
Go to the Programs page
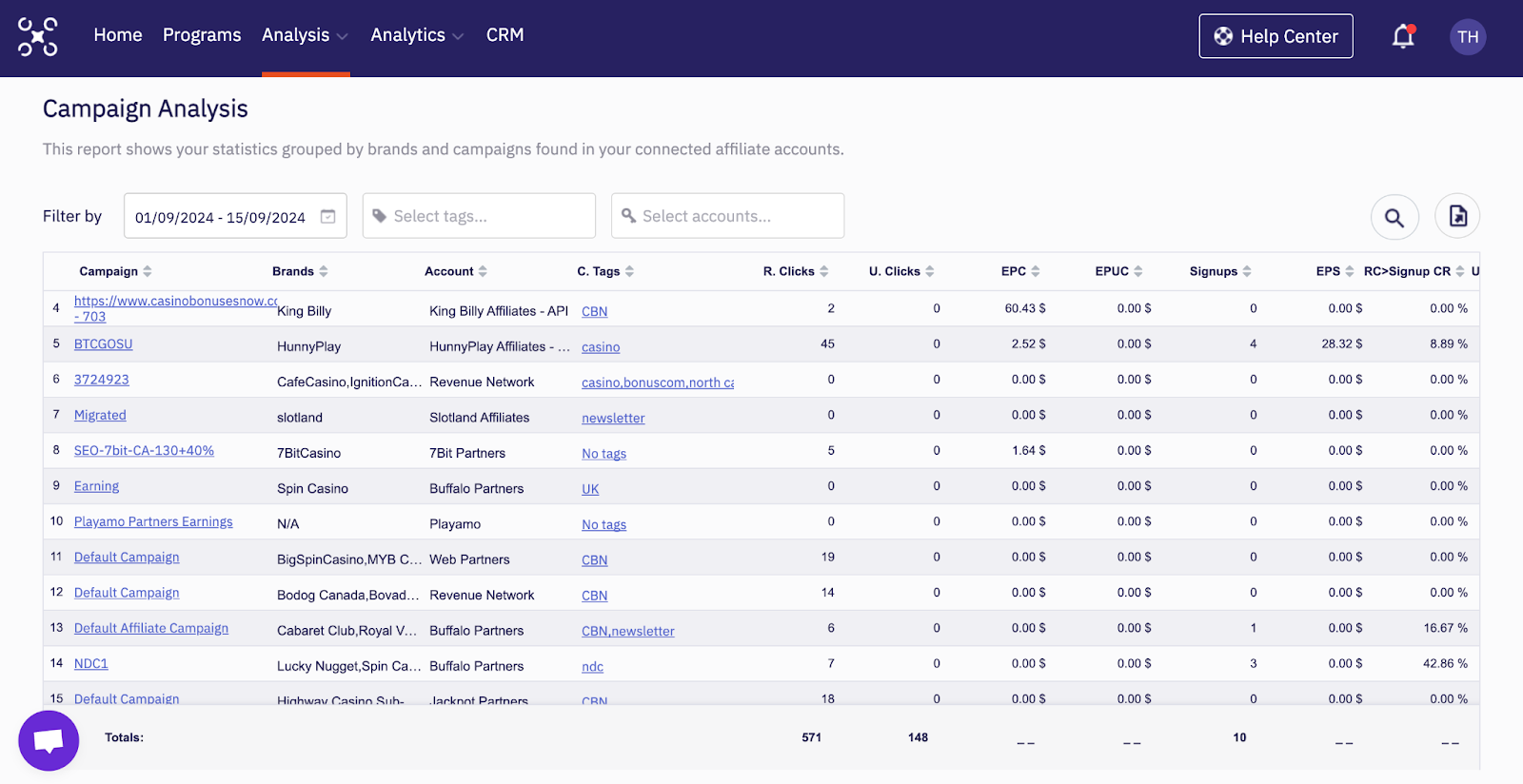202,35
